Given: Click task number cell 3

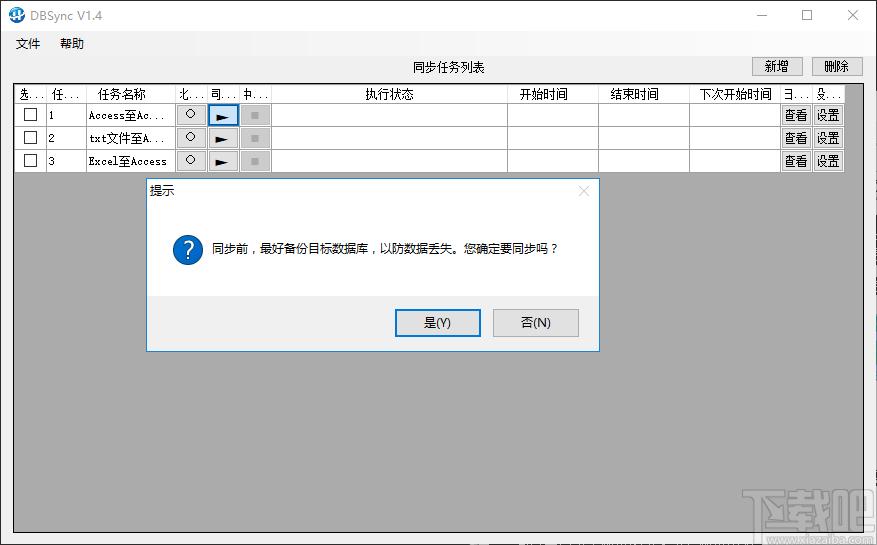Looking at the screenshot, I should pyautogui.click(x=67, y=161).
